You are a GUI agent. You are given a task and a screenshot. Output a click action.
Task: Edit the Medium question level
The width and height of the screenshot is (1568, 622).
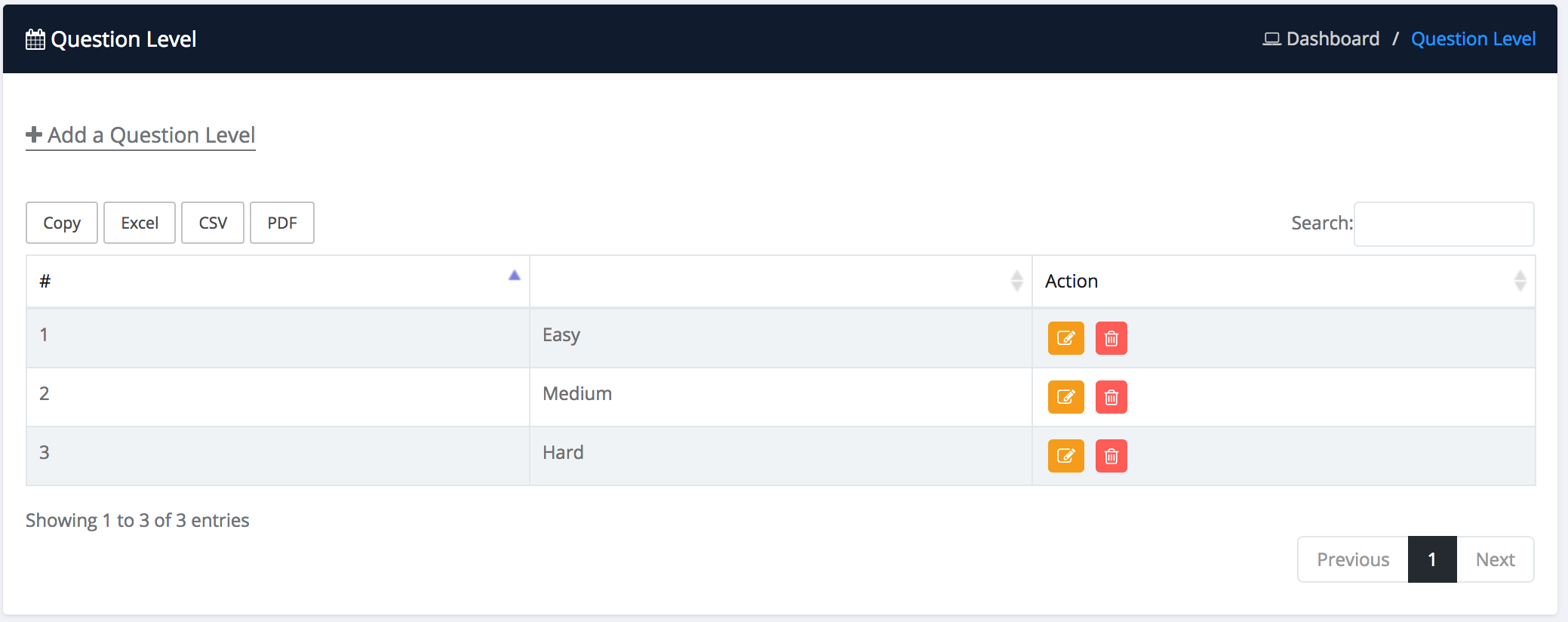[x=1065, y=397]
